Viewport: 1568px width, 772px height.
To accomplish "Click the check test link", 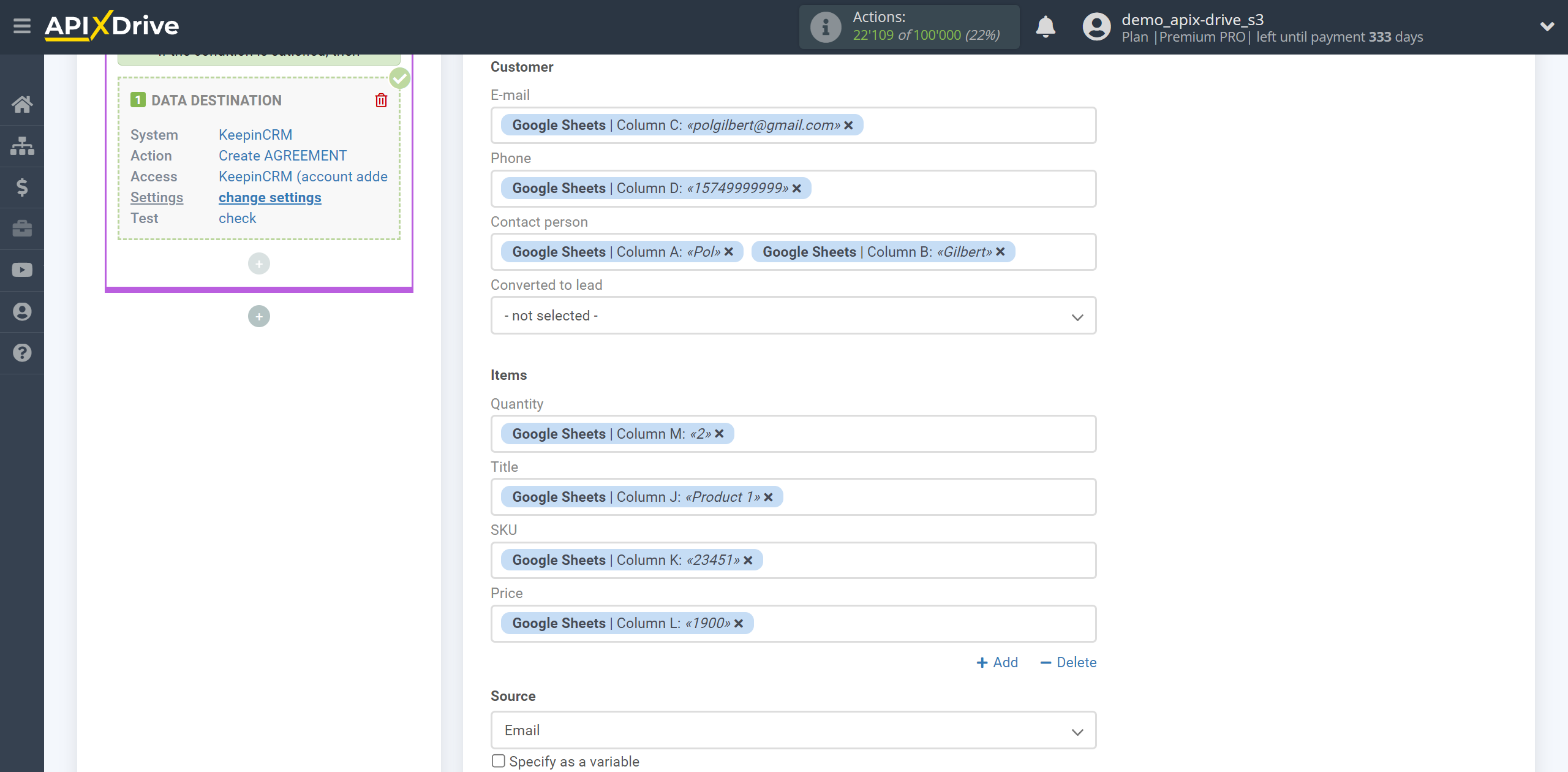I will pyautogui.click(x=237, y=218).
